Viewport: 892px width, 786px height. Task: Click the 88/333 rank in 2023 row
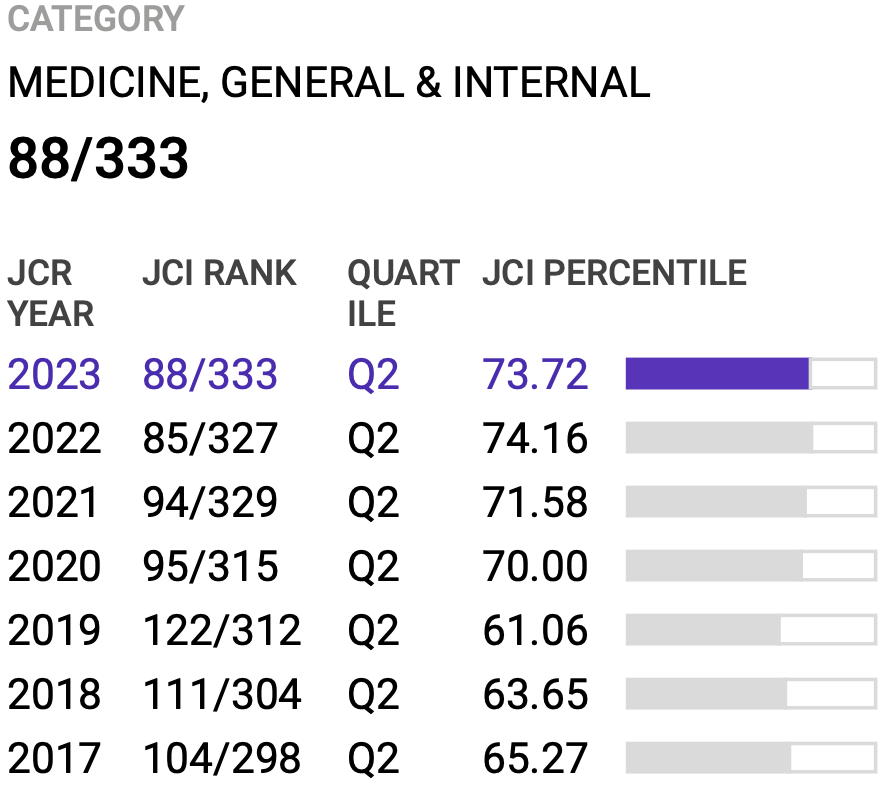point(210,375)
